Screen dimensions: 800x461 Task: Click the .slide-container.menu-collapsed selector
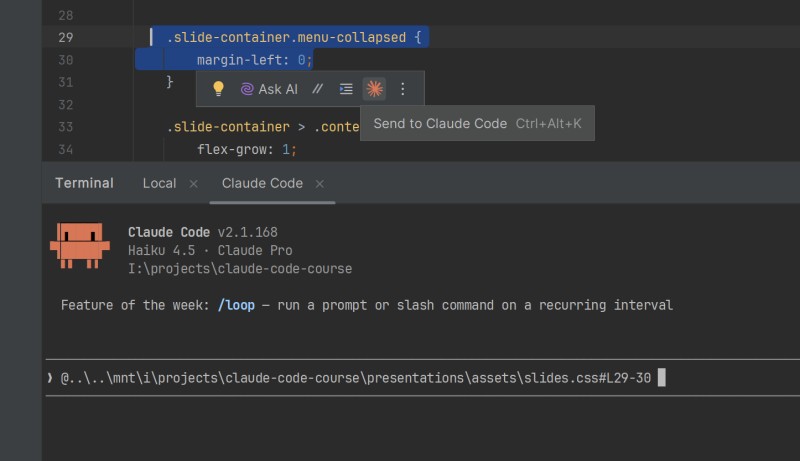[x=287, y=37]
